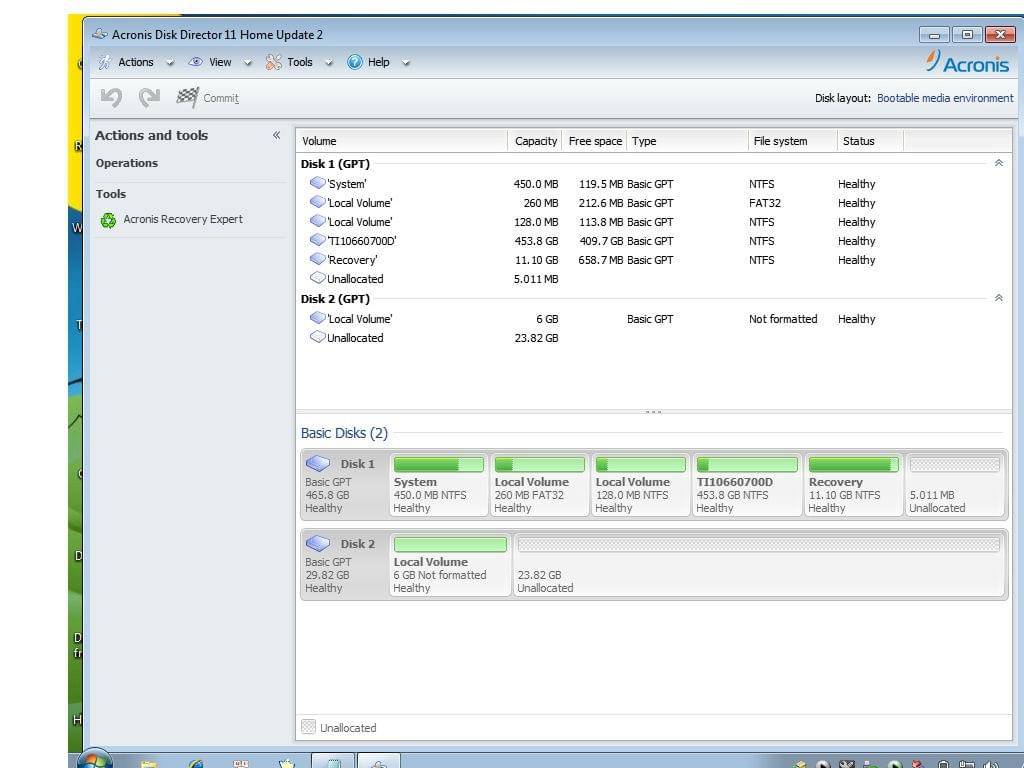This screenshot has width=1024, height=768.
Task: Click the pane splitter dots handle
Action: (x=653, y=412)
